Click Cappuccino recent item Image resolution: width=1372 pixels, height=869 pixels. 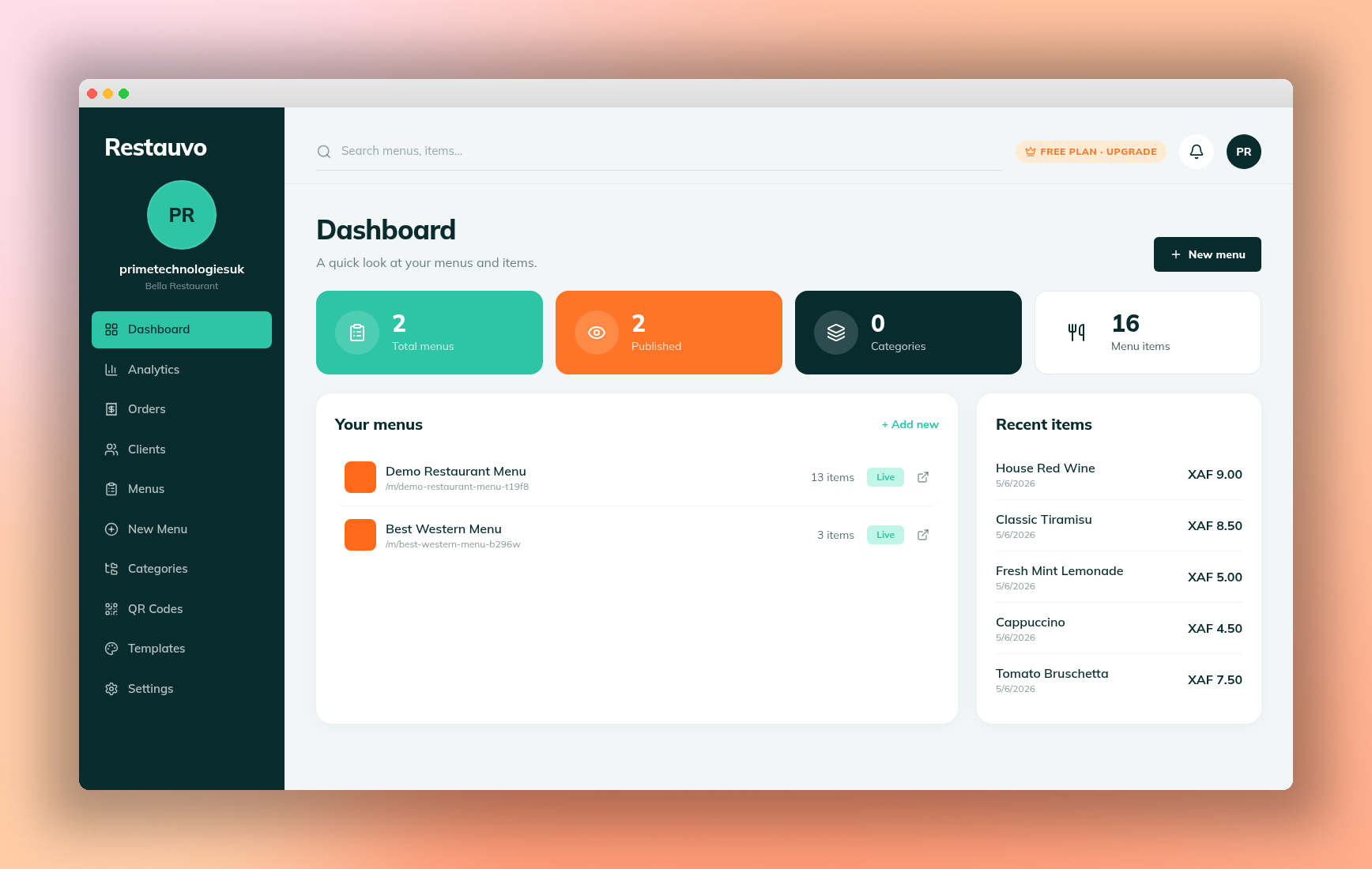pos(1119,629)
